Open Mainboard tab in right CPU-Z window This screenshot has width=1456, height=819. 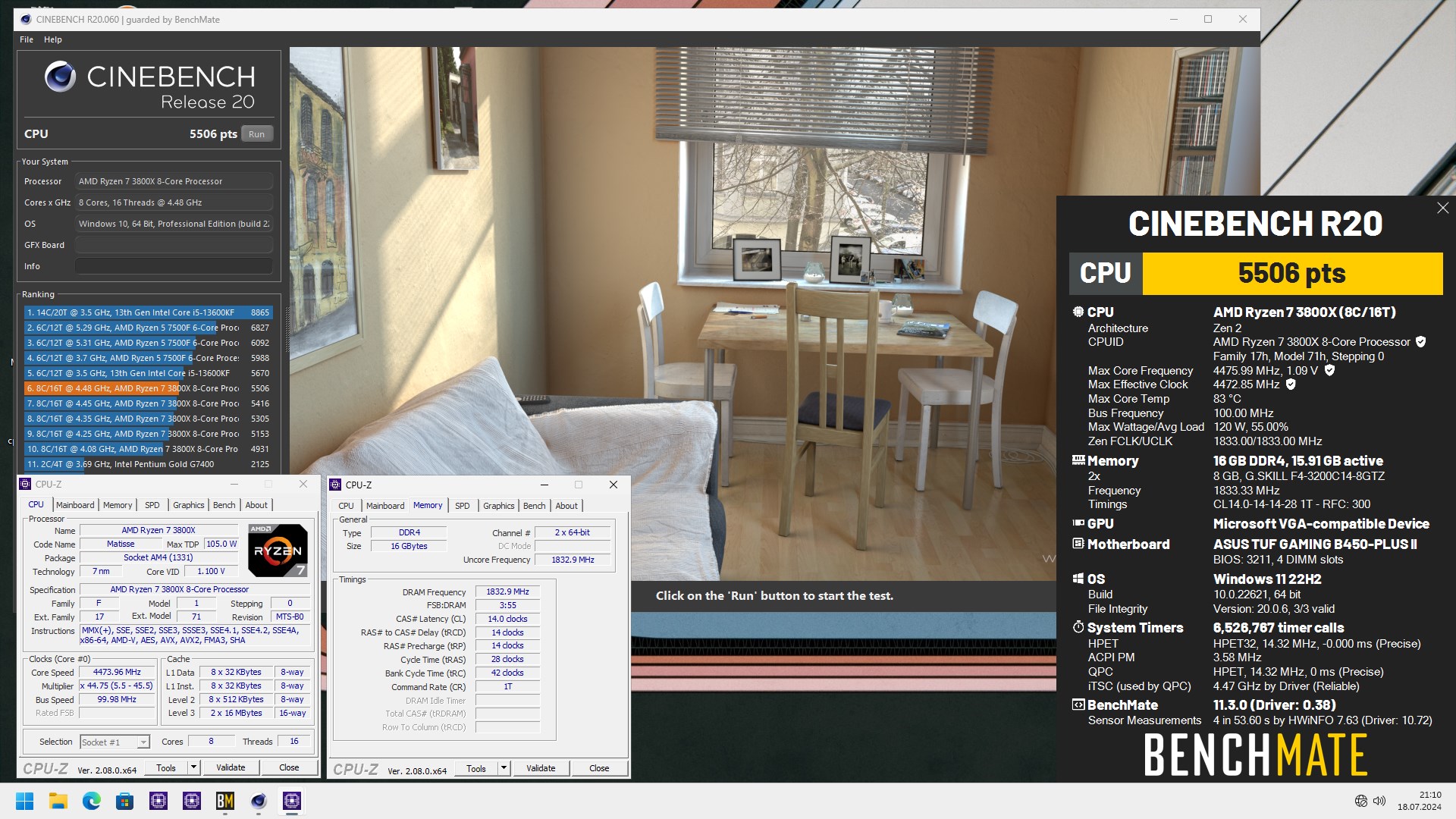[385, 506]
